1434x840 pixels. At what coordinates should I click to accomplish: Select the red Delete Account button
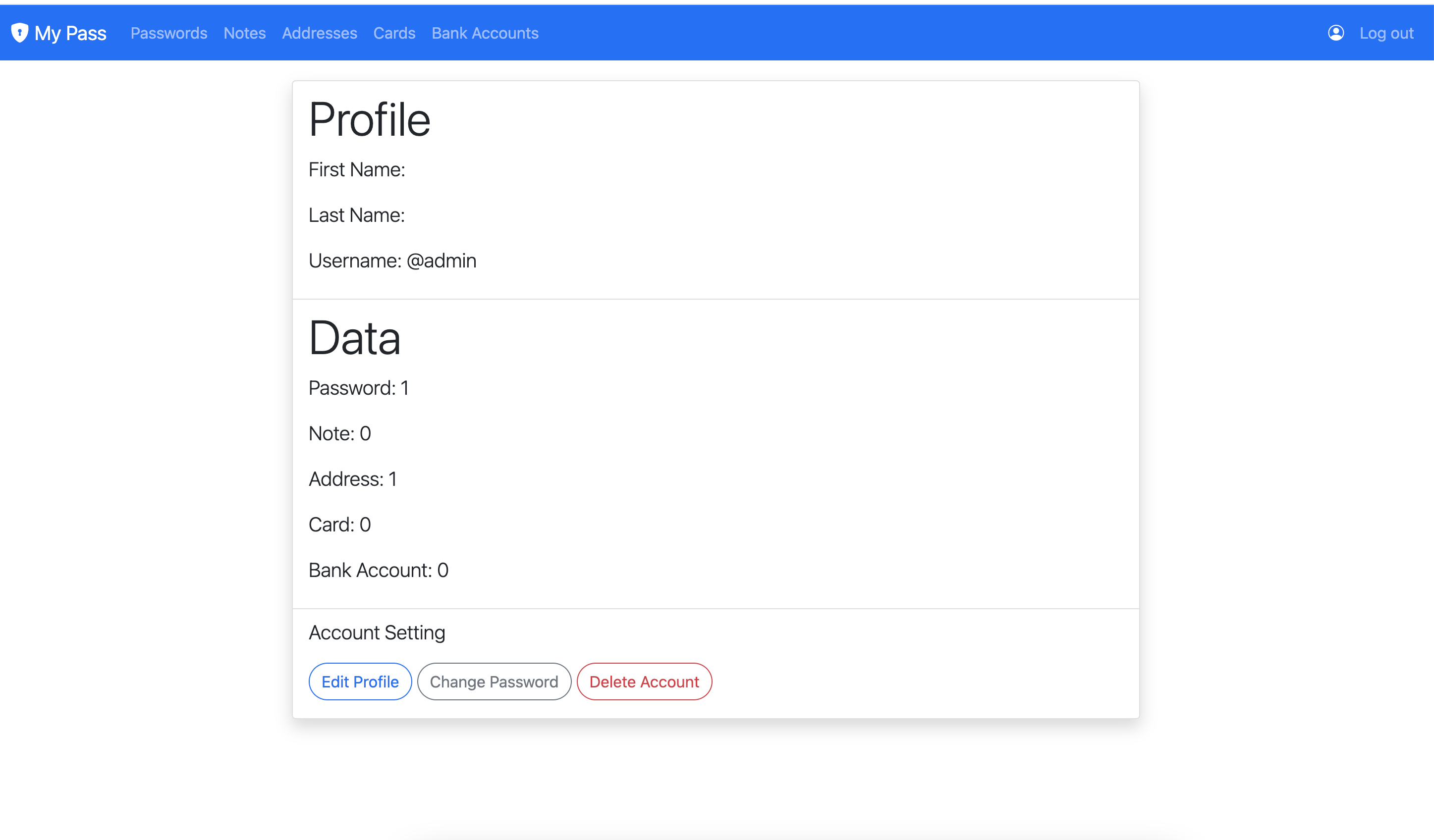click(x=644, y=682)
